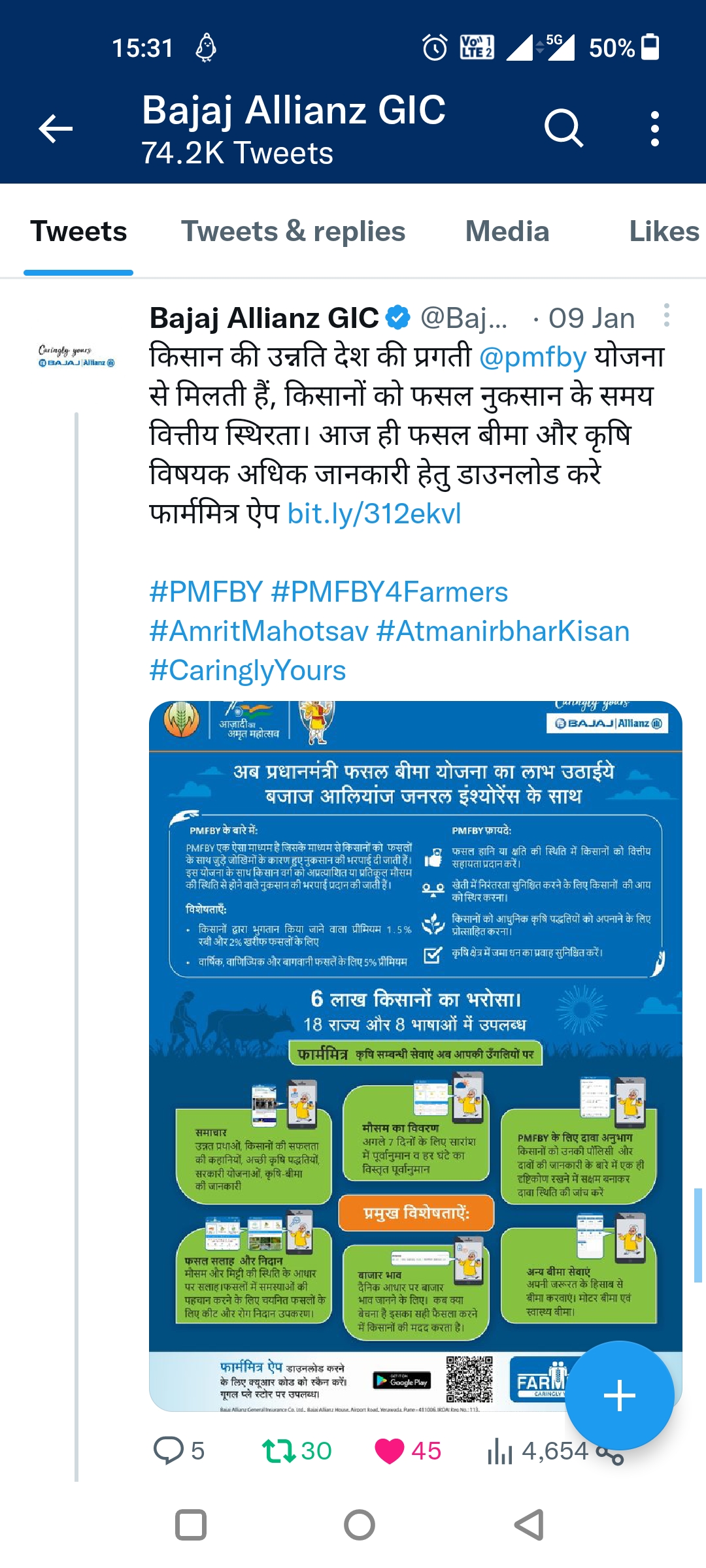Open the #AtmanirbharKisan hashtag
Viewport: 706px width, 1568px height.
coord(503,631)
